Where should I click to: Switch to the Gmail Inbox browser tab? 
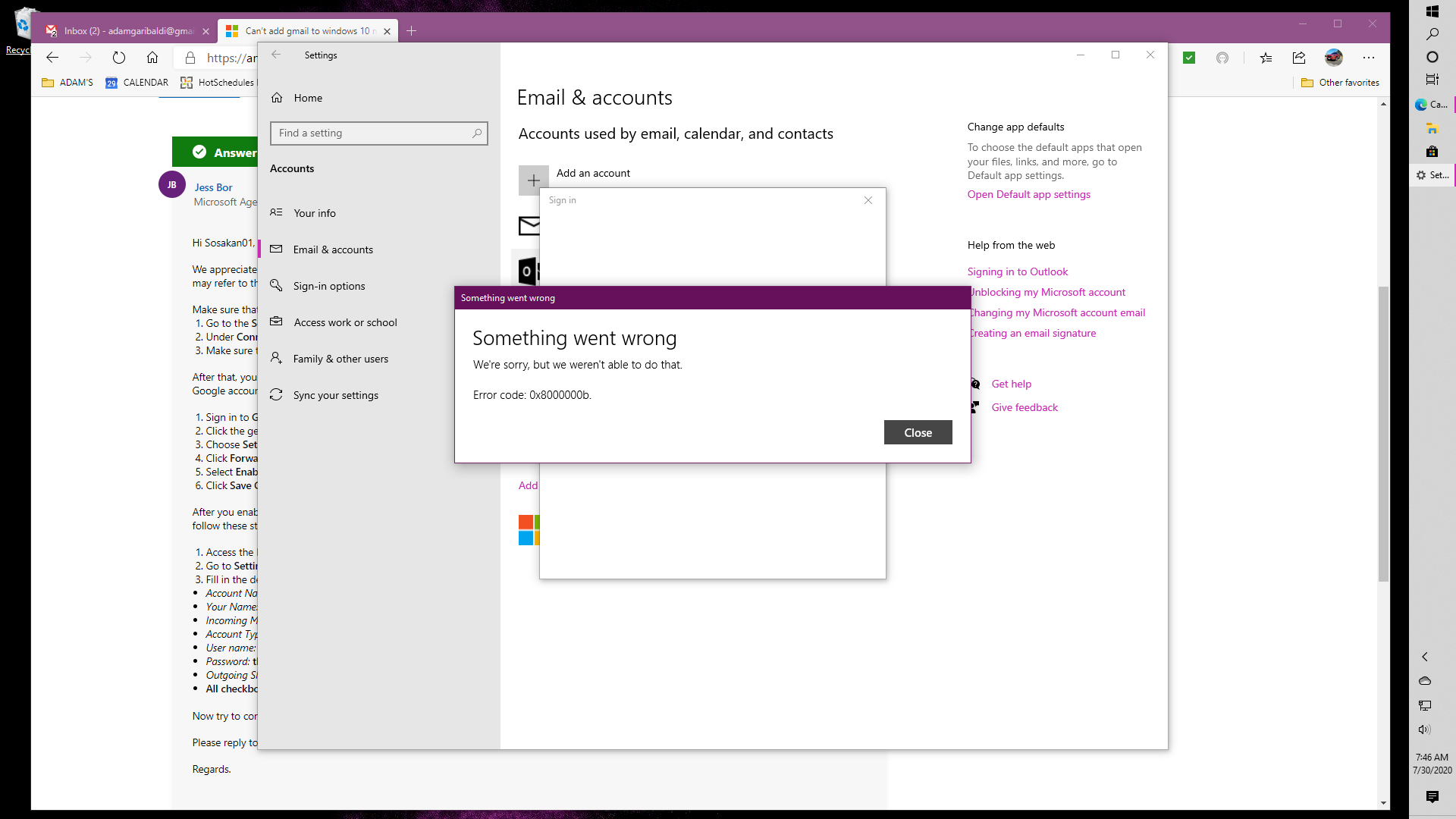126,31
